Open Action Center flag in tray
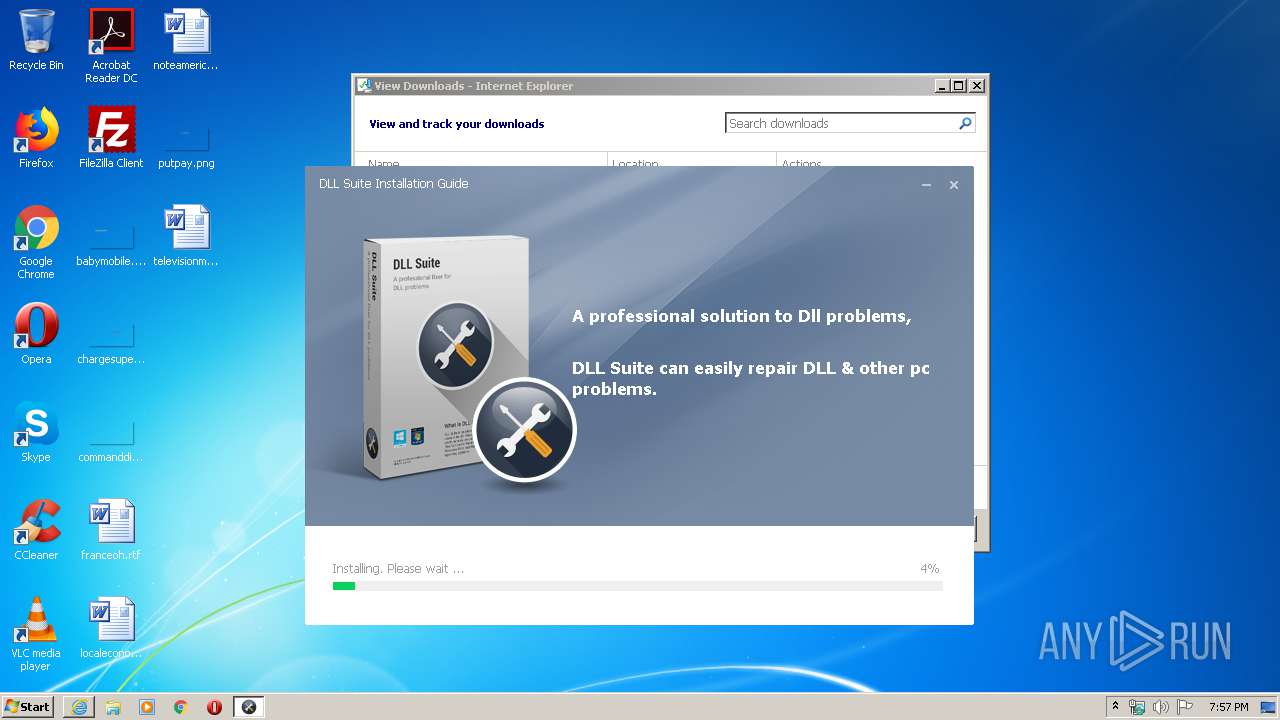The width and height of the screenshot is (1280, 720). coord(1184,707)
